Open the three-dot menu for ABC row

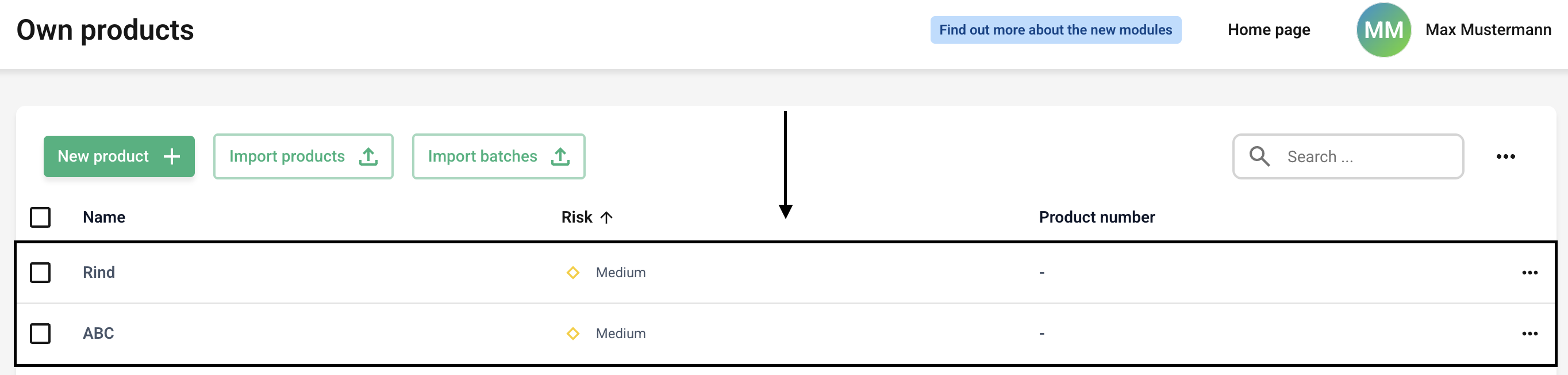pos(1529,334)
